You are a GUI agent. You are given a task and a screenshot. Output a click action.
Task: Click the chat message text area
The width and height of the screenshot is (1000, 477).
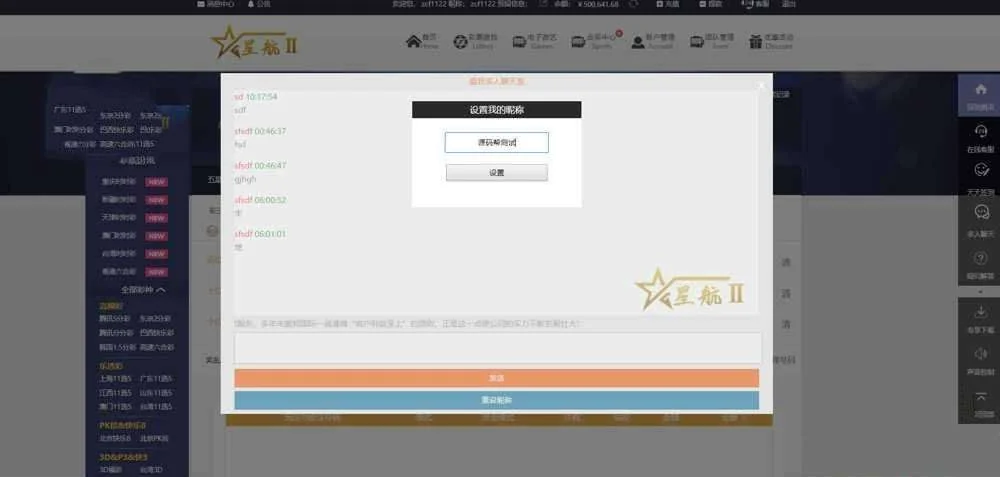coord(497,348)
